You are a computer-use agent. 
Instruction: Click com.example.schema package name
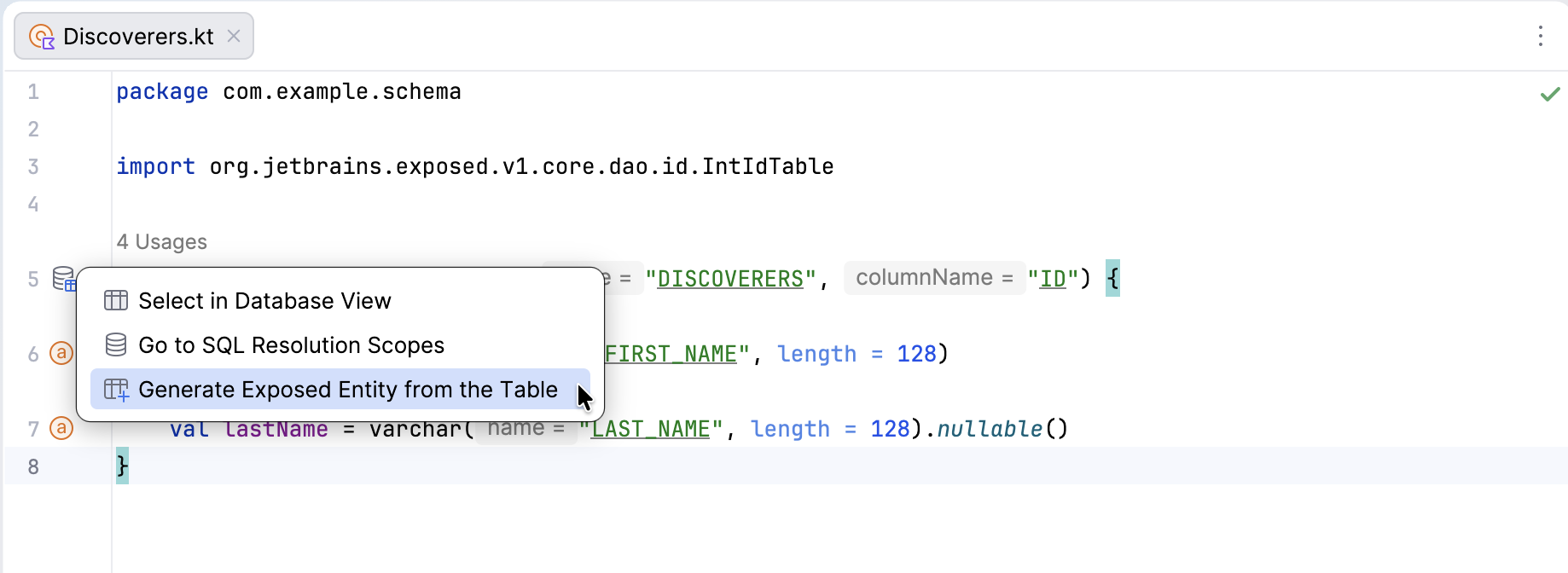click(342, 92)
